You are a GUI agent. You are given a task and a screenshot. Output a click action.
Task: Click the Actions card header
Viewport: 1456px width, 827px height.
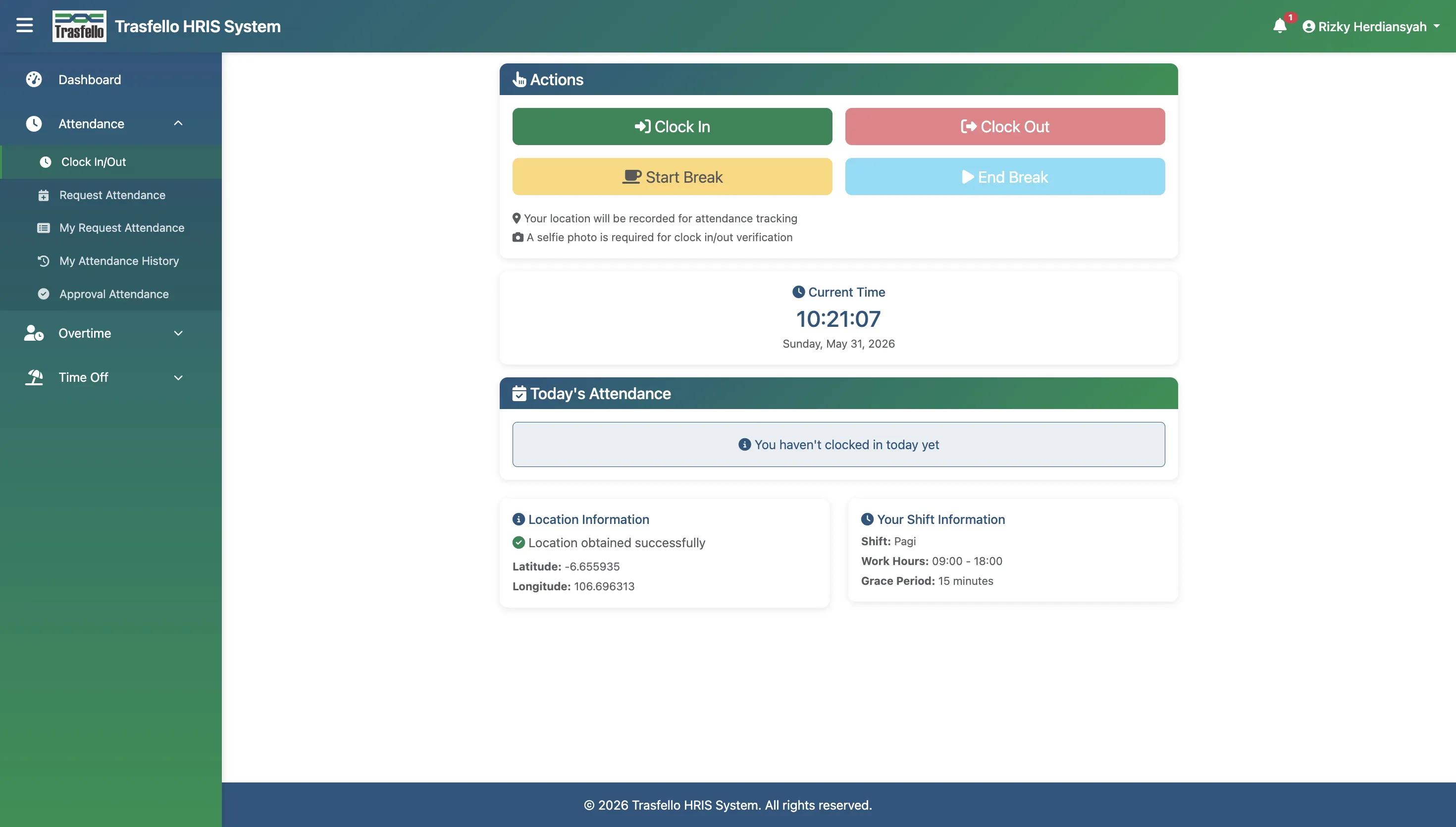(838, 79)
